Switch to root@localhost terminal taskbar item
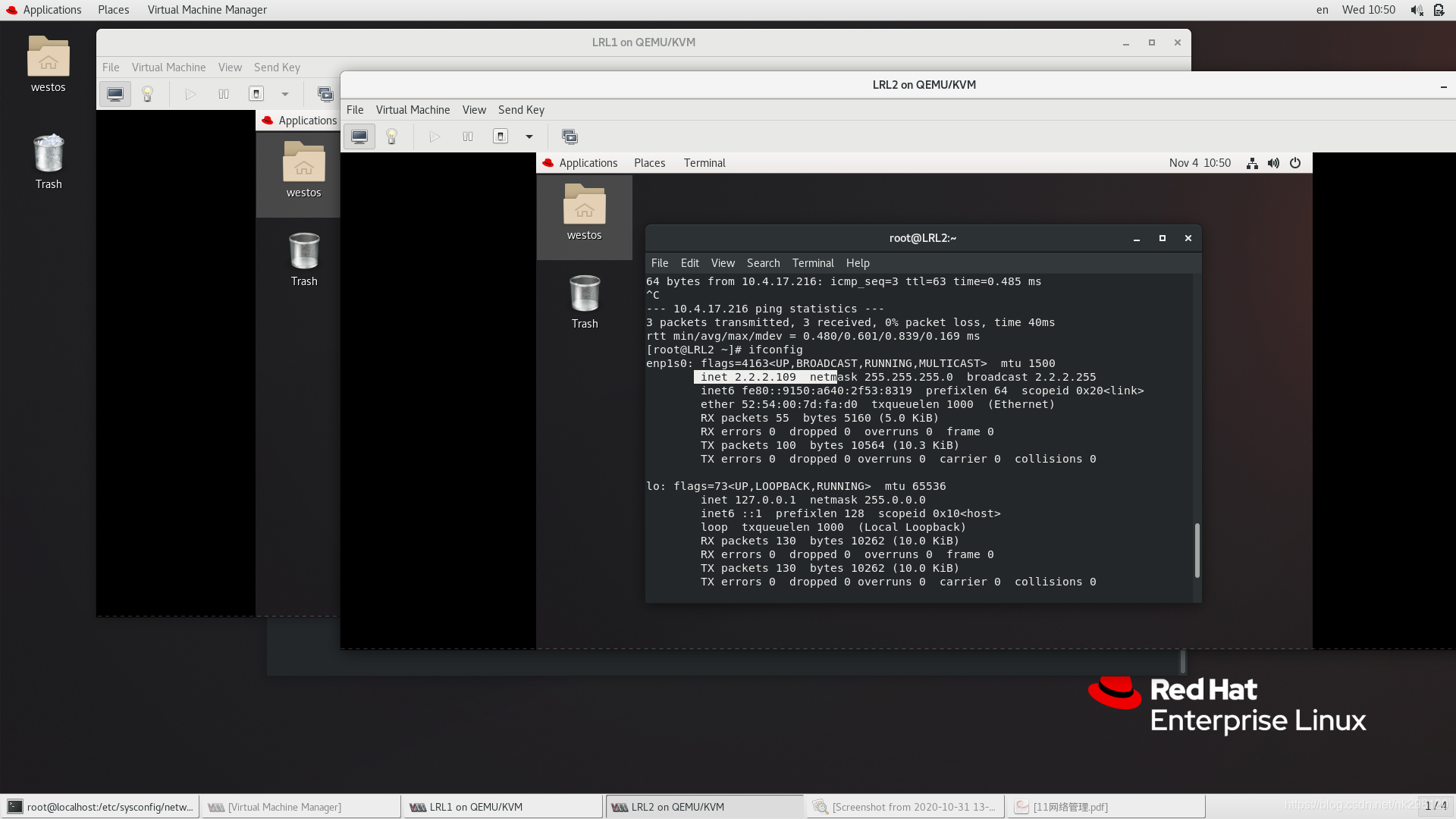The image size is (1456, 819). tap(100, 807)
